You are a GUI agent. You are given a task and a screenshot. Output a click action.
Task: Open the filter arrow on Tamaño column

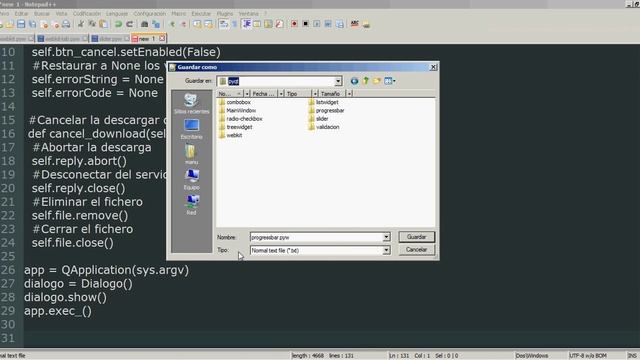click(349, 93)
